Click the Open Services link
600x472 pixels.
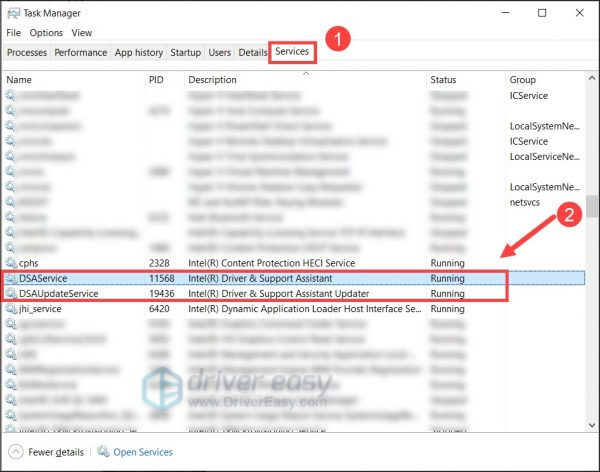click(141, 452)
